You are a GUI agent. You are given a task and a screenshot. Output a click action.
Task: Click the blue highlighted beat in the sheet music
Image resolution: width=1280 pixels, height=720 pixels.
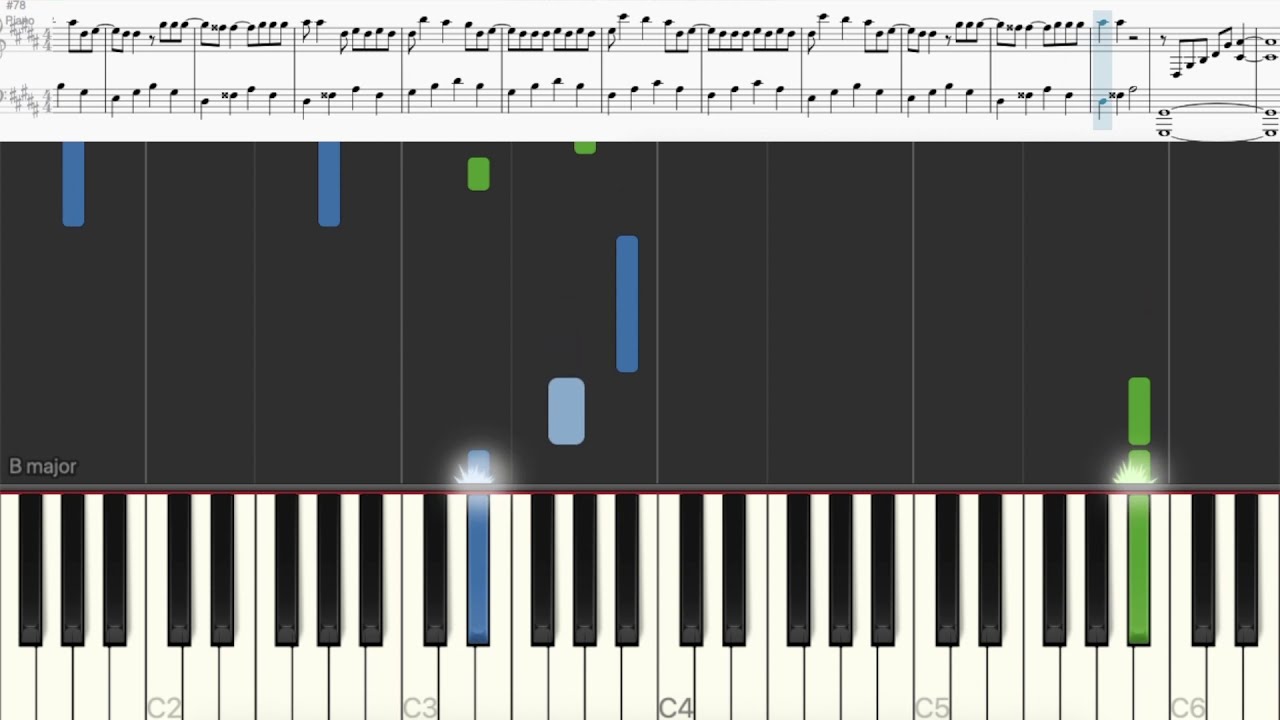(x=1102, y=70)
